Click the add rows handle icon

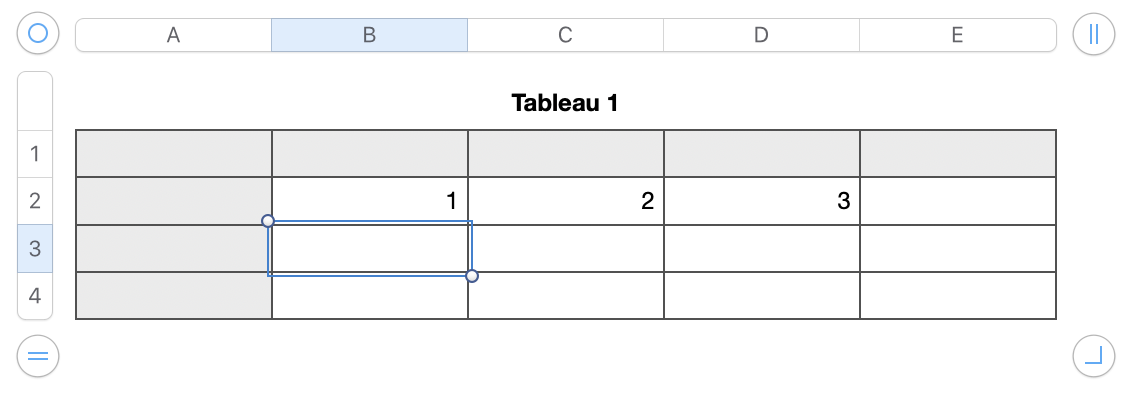[x=38, y=355]
